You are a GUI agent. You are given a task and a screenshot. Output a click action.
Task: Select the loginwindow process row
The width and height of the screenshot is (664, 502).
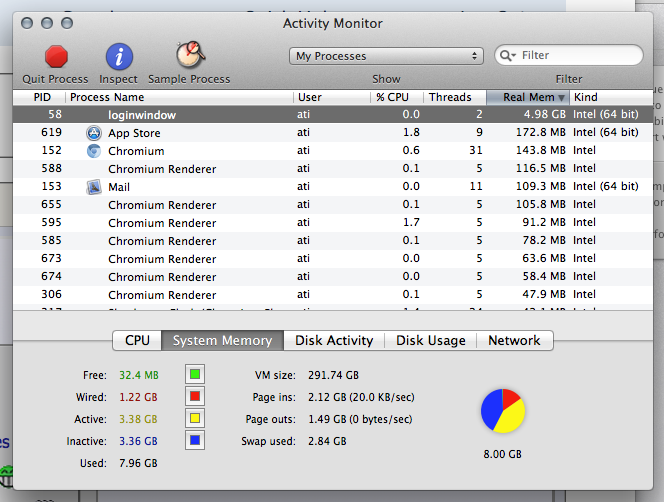point(333,114)
